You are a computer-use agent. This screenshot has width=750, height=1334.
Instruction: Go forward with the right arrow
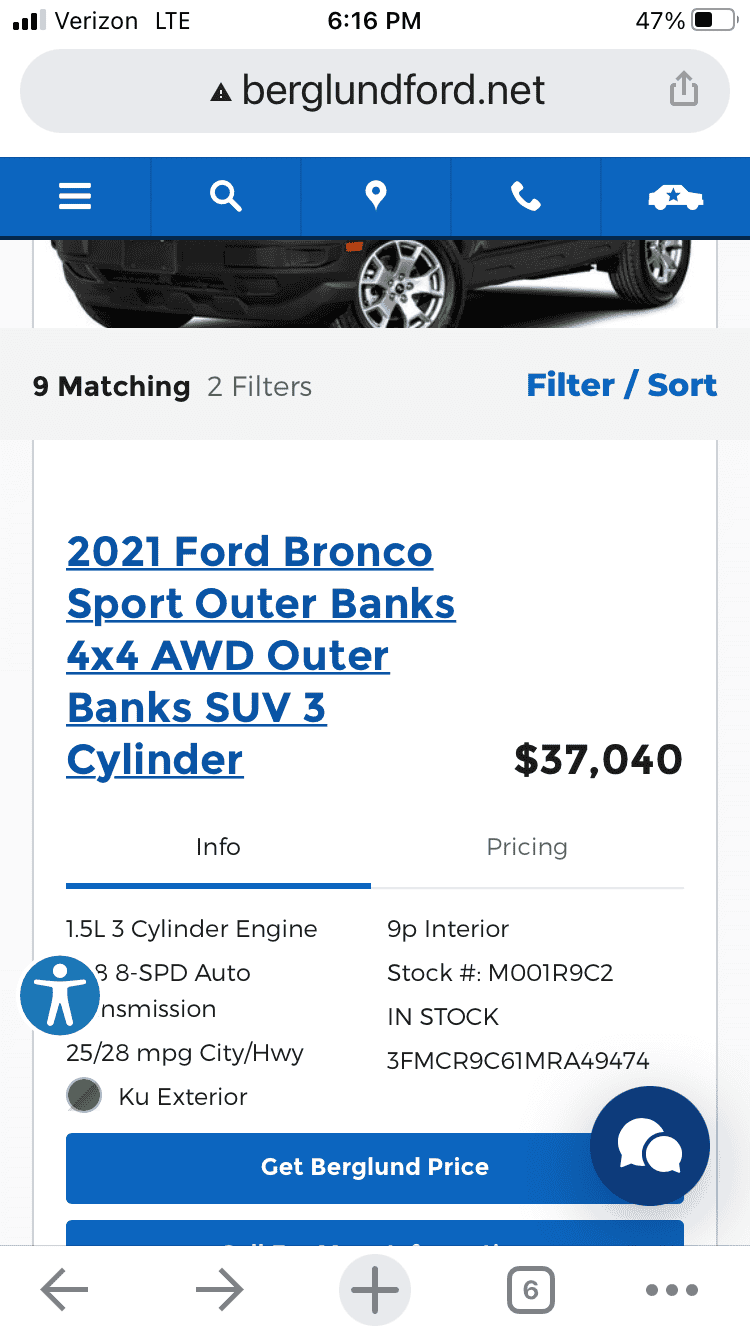pos(220,1290)
